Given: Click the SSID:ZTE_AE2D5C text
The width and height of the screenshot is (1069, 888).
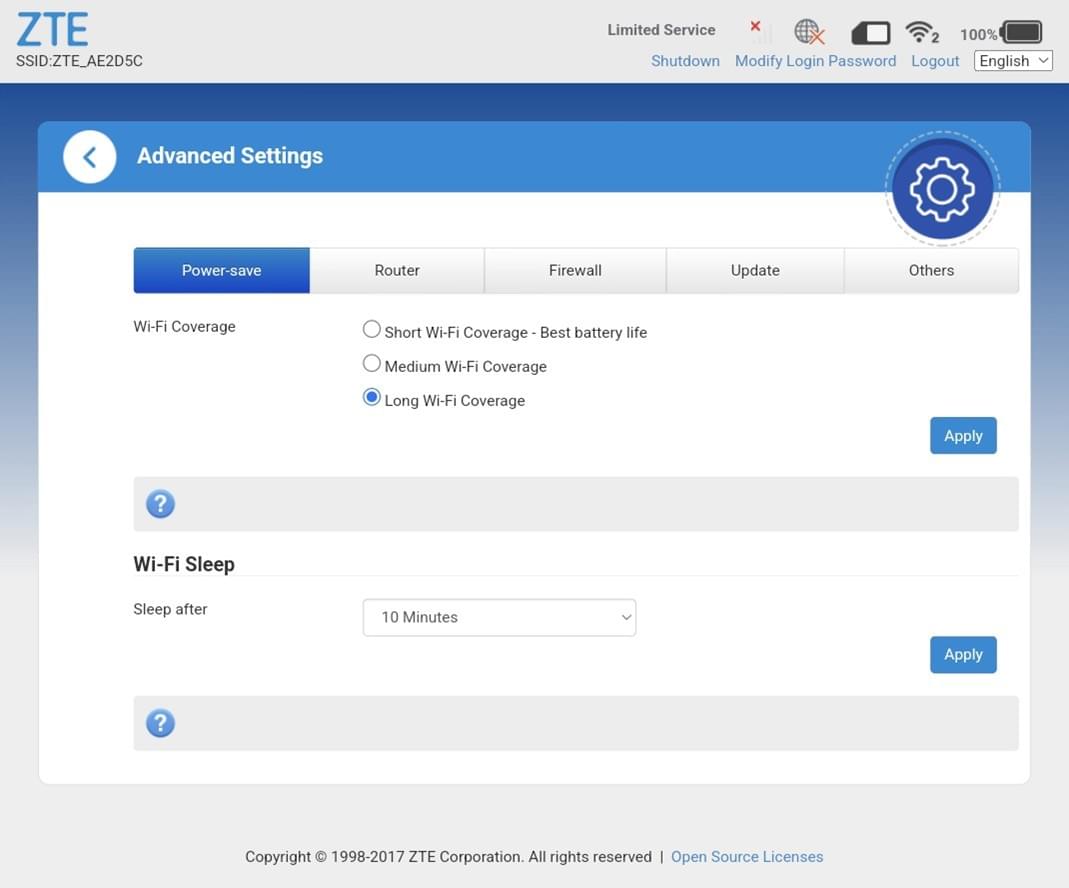Looking at the screenshot, I should pyautogui.click(x=80, y=61).
